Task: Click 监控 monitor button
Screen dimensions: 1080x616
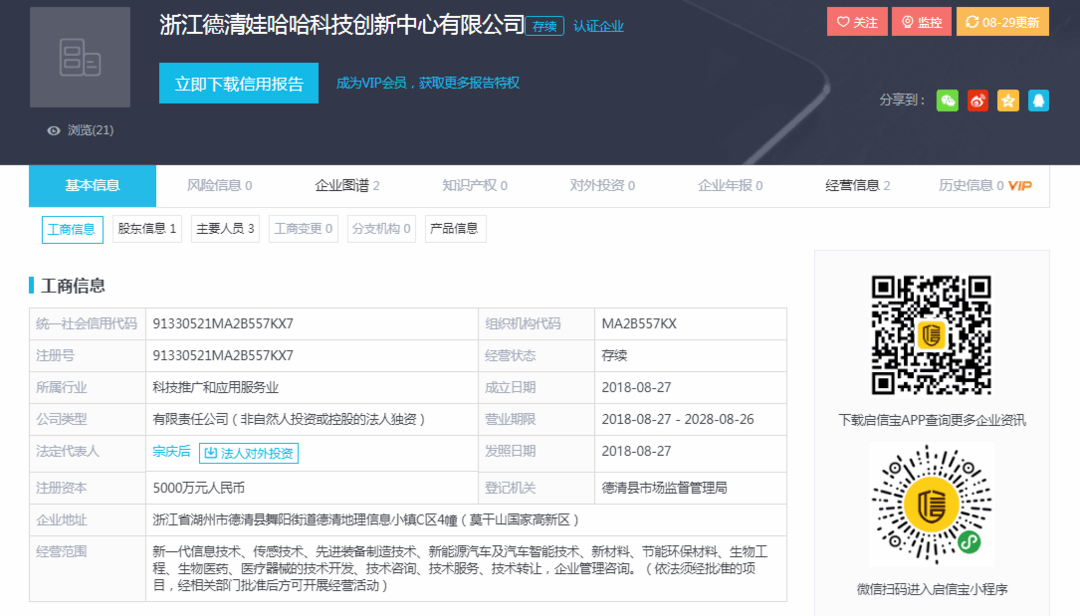Action: click(922, 22)
